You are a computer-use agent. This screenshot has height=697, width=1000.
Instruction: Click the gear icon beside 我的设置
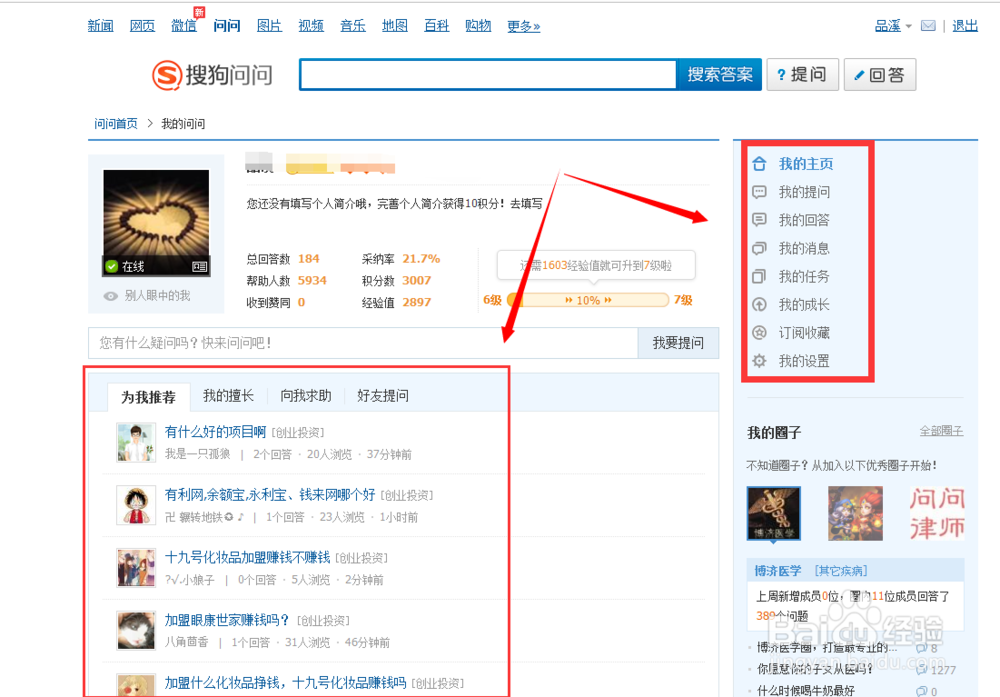[x=759, y=361]
